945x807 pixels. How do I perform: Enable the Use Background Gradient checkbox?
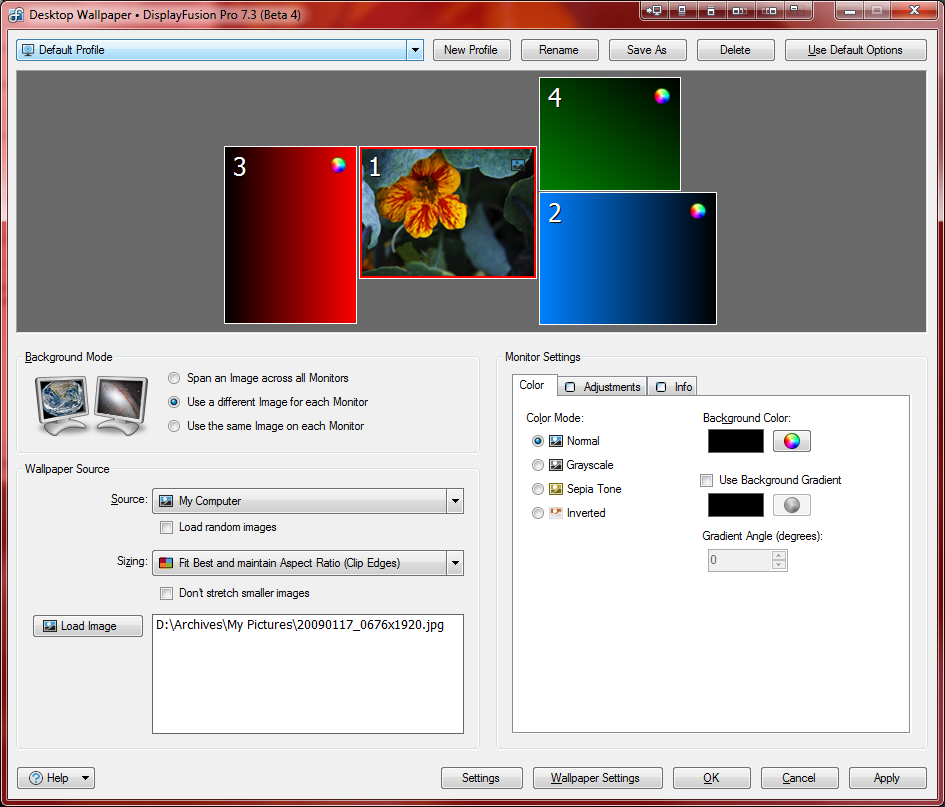pyautogui.click(x=707, y=480)
